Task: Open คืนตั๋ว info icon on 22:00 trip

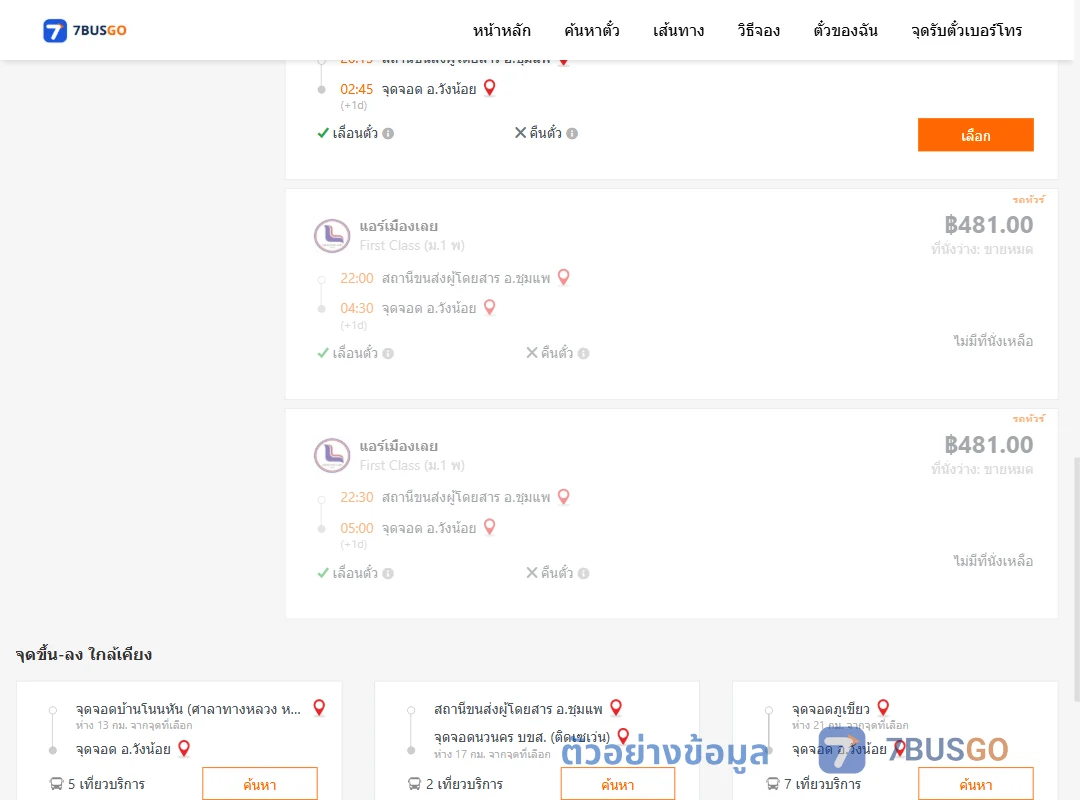Action: pyautogui.click(x=583, y=353)
